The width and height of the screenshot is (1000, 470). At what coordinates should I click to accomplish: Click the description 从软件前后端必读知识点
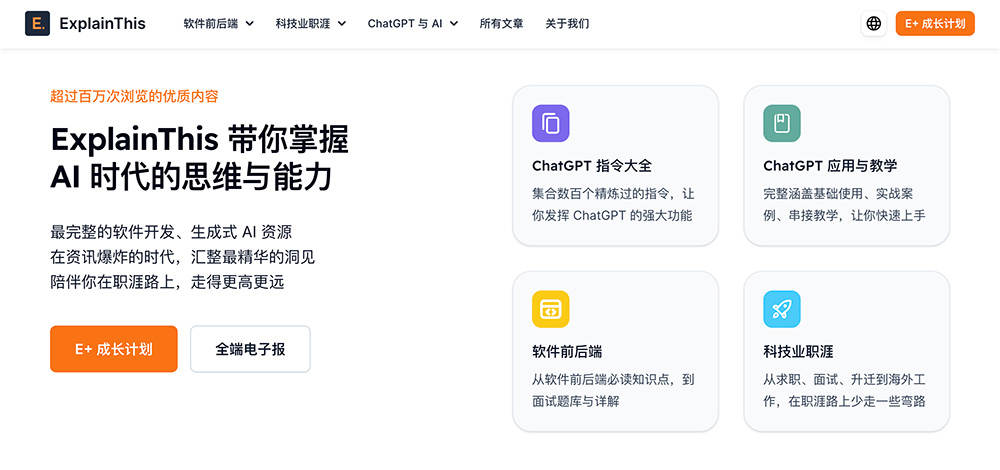(614, 390)
